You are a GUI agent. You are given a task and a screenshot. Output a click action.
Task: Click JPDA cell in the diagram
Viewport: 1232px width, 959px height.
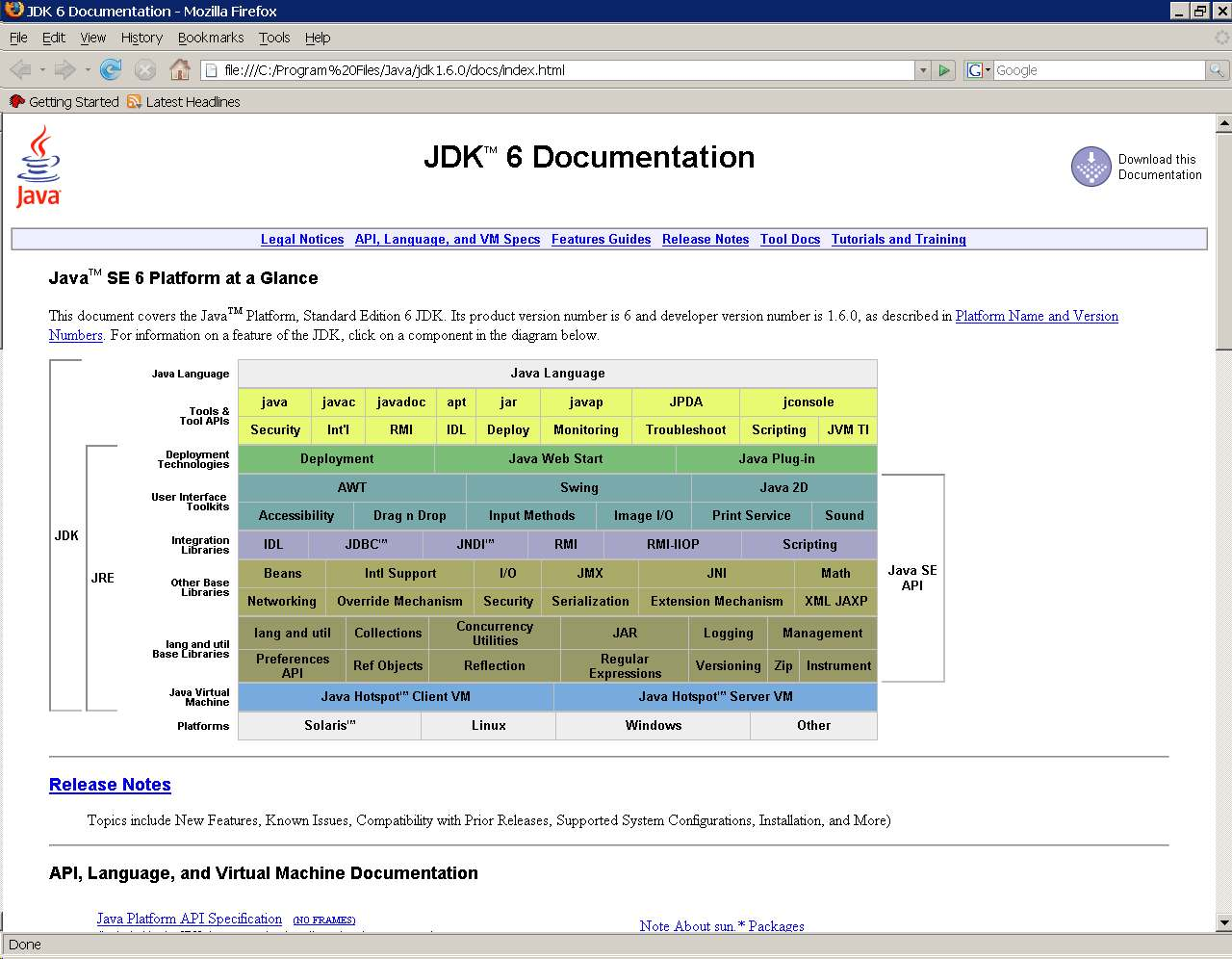686,402
